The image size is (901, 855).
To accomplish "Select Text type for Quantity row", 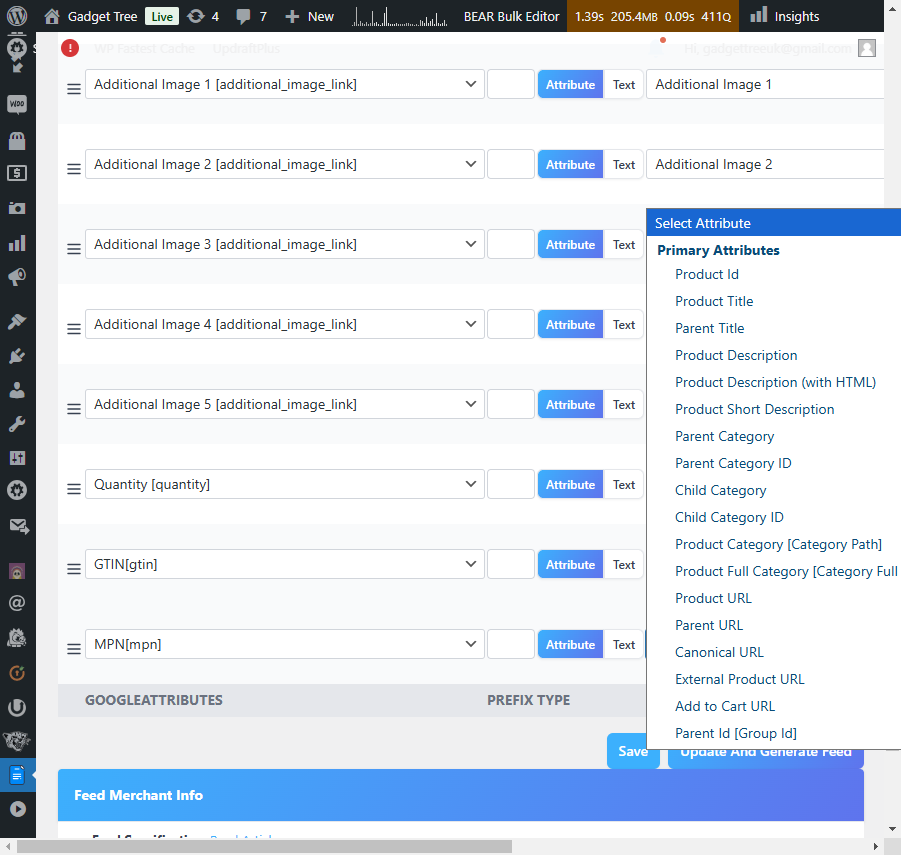I will coord(623,484).
